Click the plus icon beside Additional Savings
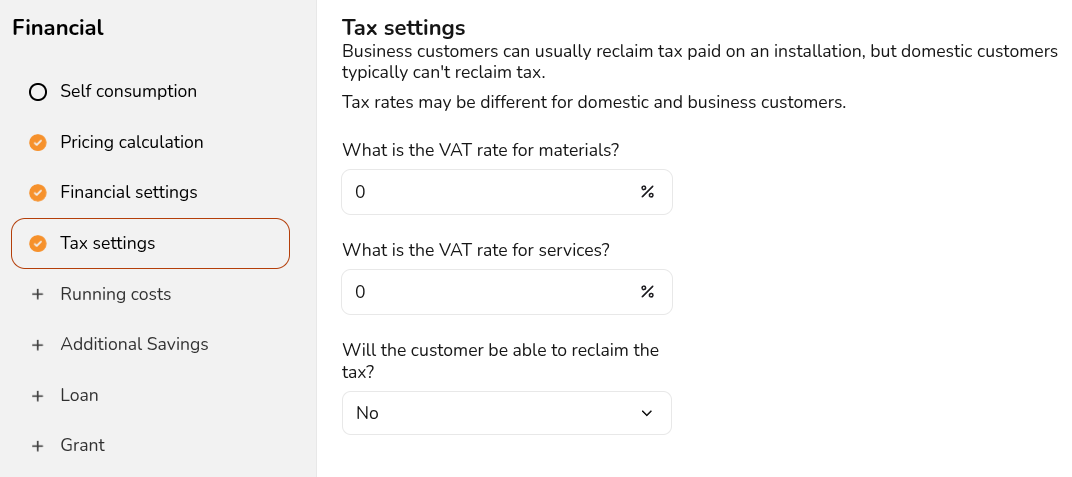The height and width of the screenshot is (477, 1072). (x=38, y=344)
